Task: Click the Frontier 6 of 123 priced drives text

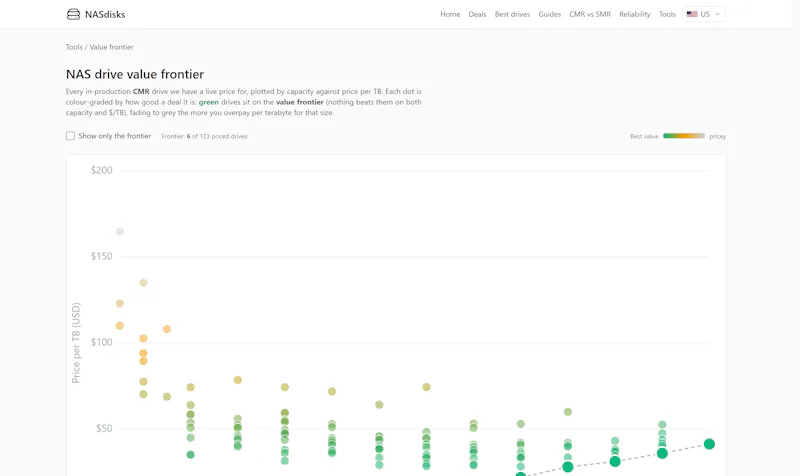Action: (204, 136)
